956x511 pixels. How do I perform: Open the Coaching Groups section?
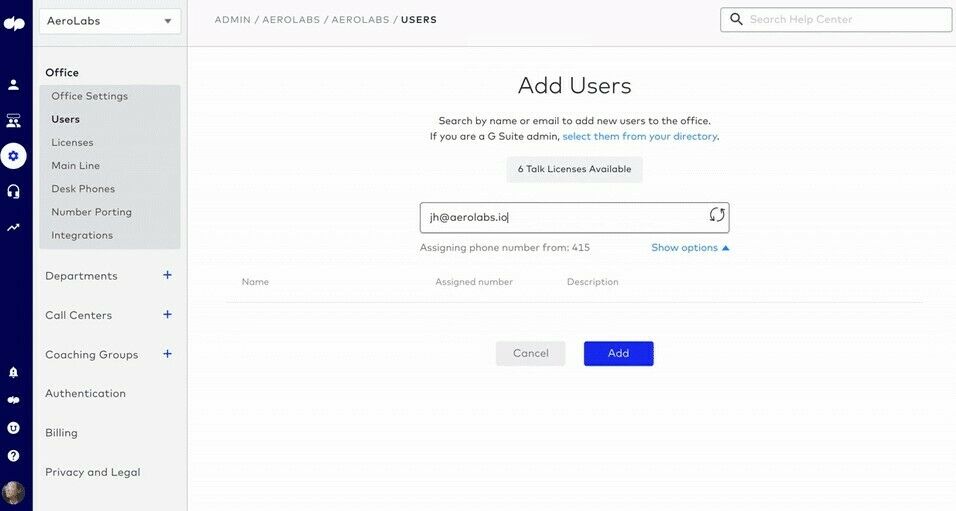point(91,354)
